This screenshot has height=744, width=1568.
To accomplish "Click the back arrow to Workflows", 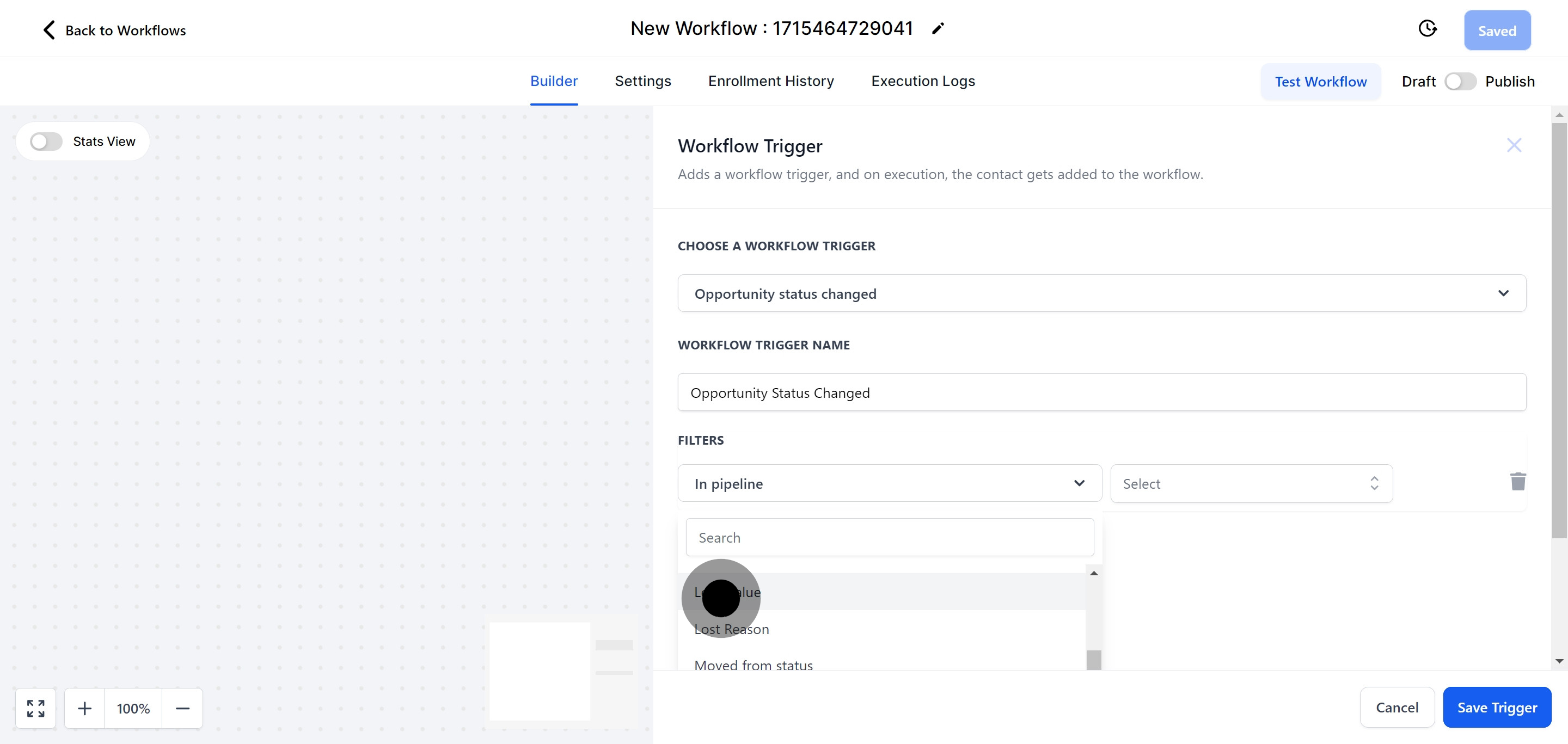I will pyautogui.click(x=50, y=30).
